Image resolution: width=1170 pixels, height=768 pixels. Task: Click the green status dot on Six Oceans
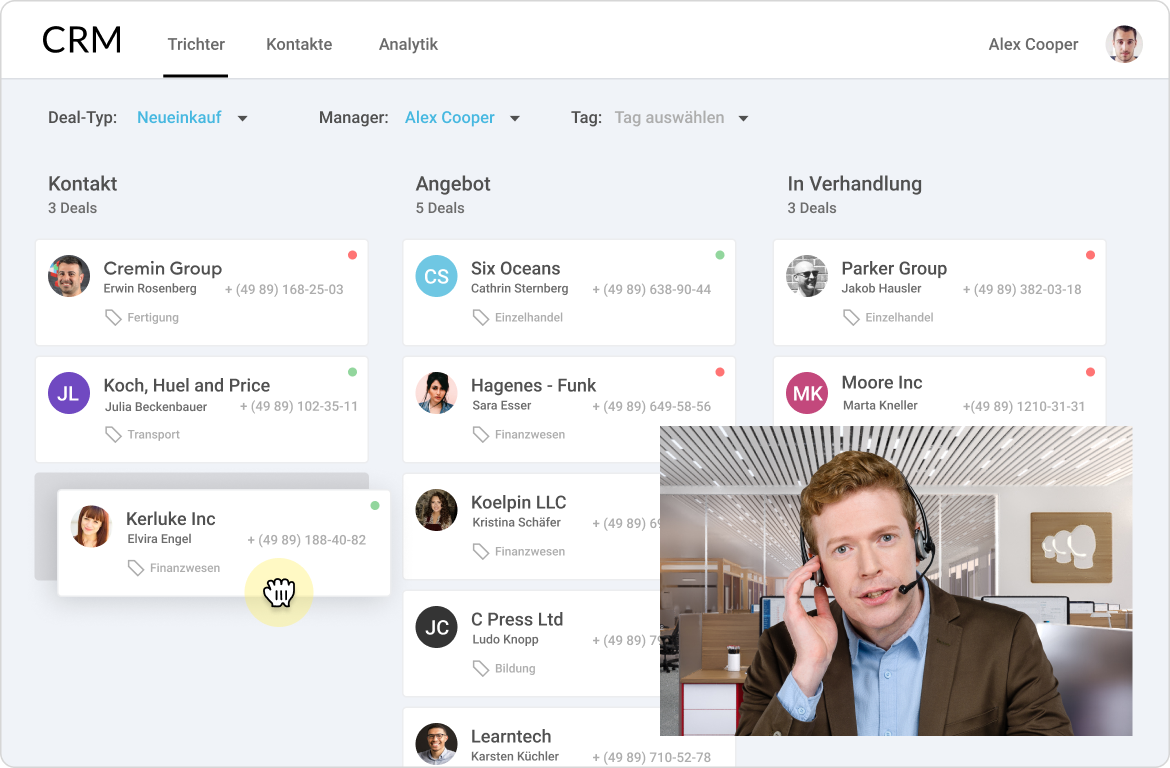(720, 255)
